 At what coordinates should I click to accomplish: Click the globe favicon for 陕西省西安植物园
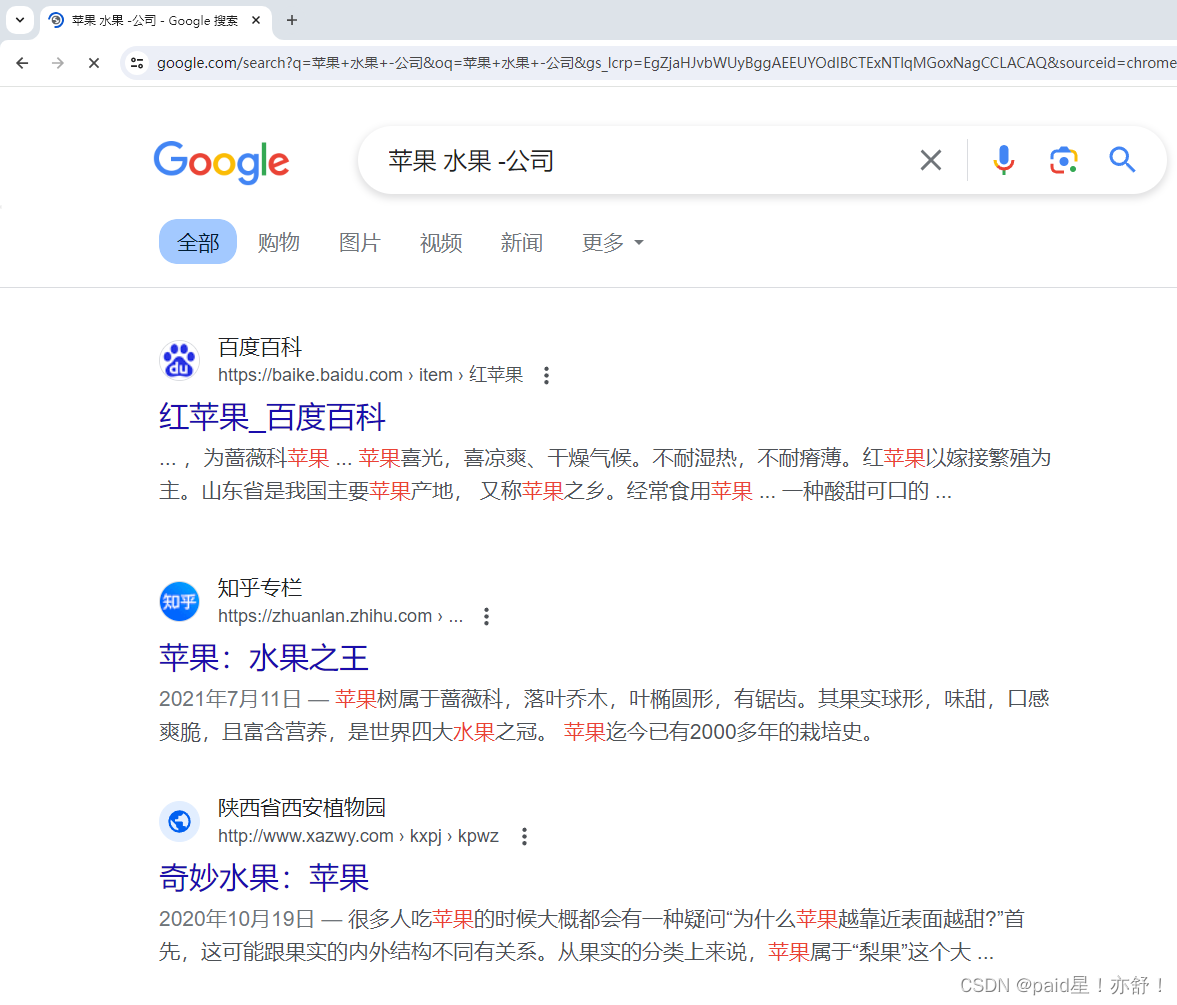(x=179, y=821)
